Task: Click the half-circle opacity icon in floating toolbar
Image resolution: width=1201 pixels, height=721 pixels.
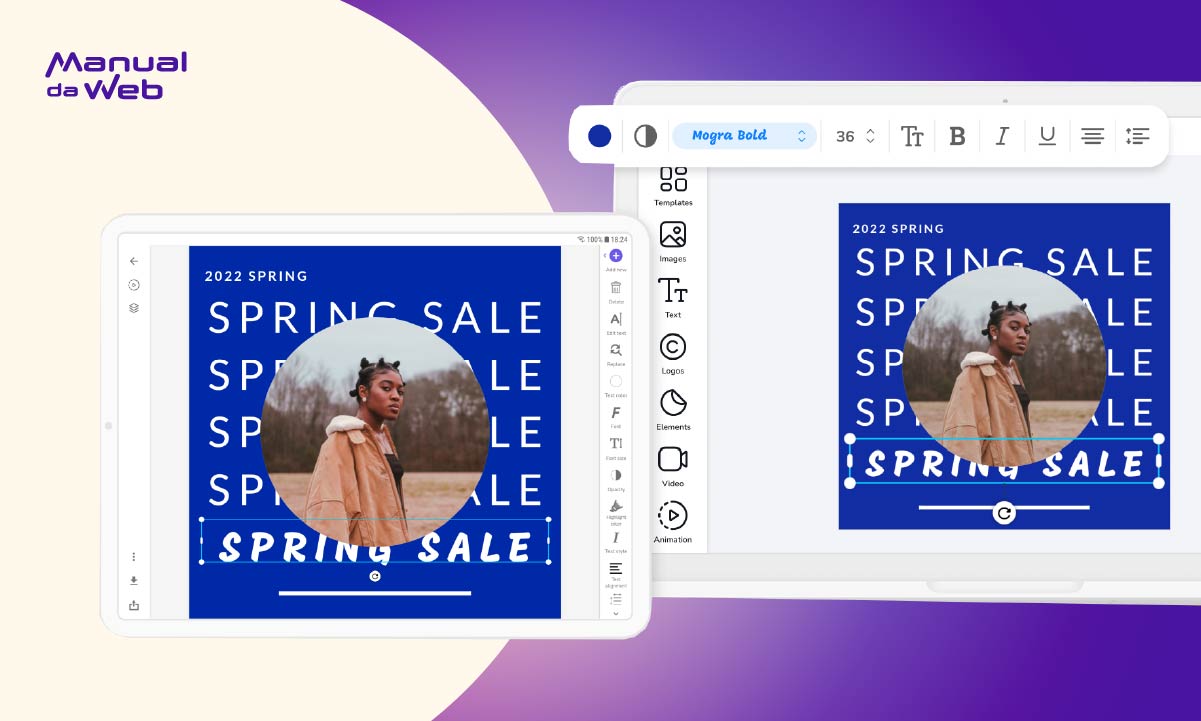Action: pos(646,136)
